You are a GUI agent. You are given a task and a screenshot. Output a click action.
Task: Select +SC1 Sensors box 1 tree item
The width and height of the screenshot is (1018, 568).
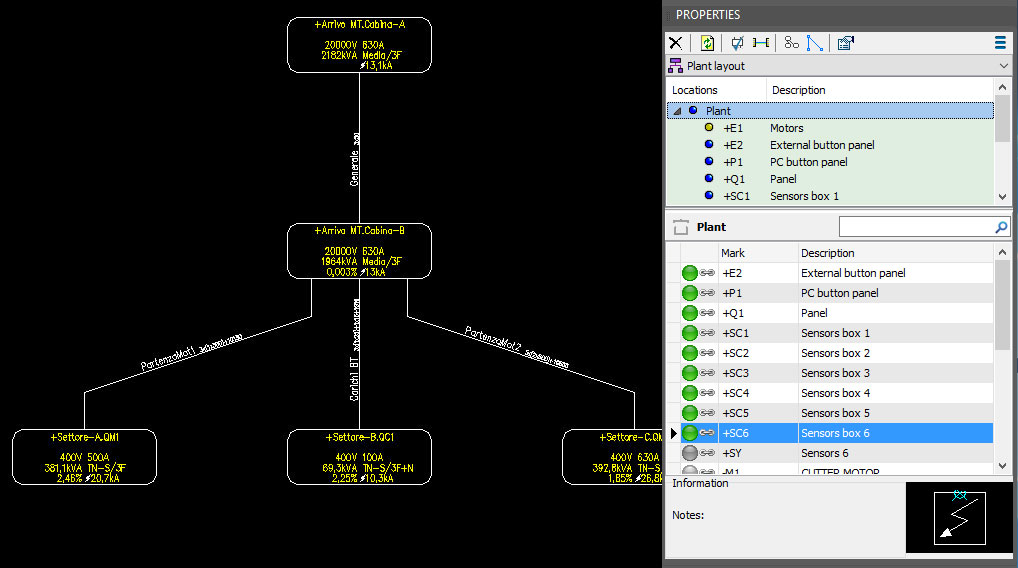click(830, 195)
